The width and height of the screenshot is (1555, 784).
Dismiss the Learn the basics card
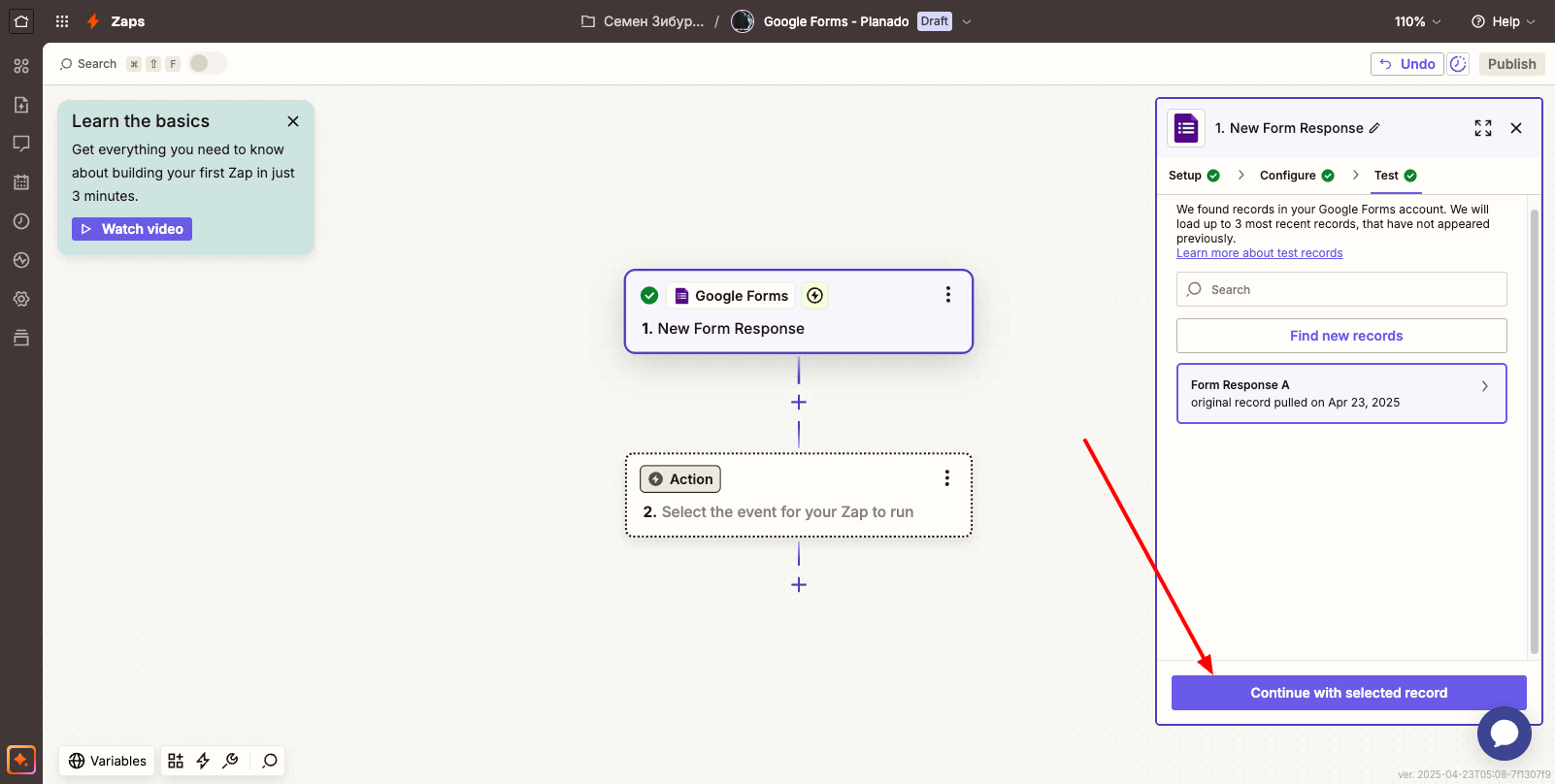293,121
